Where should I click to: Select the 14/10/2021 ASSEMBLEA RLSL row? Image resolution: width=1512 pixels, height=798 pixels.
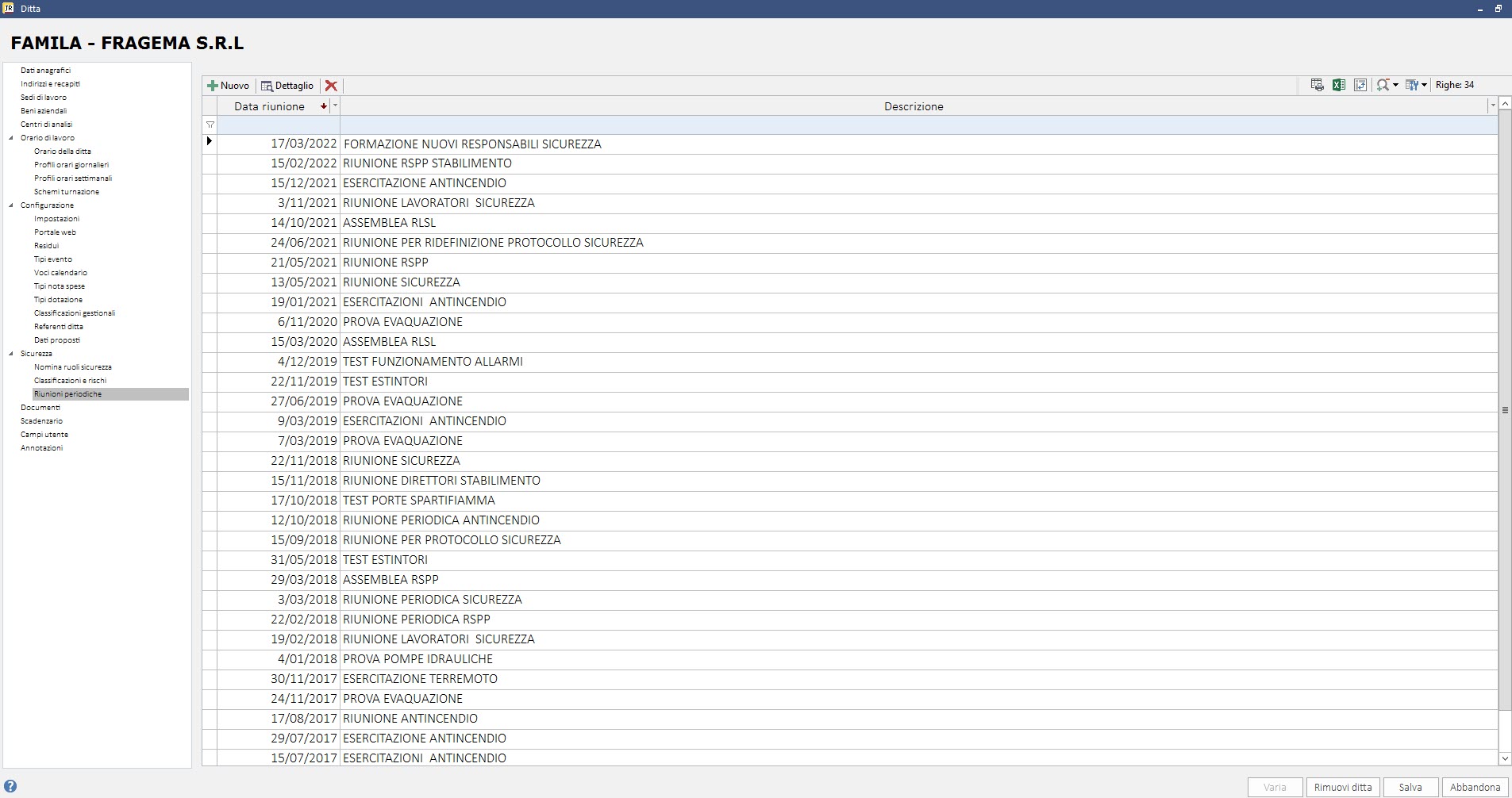click(x=850, y=223)
